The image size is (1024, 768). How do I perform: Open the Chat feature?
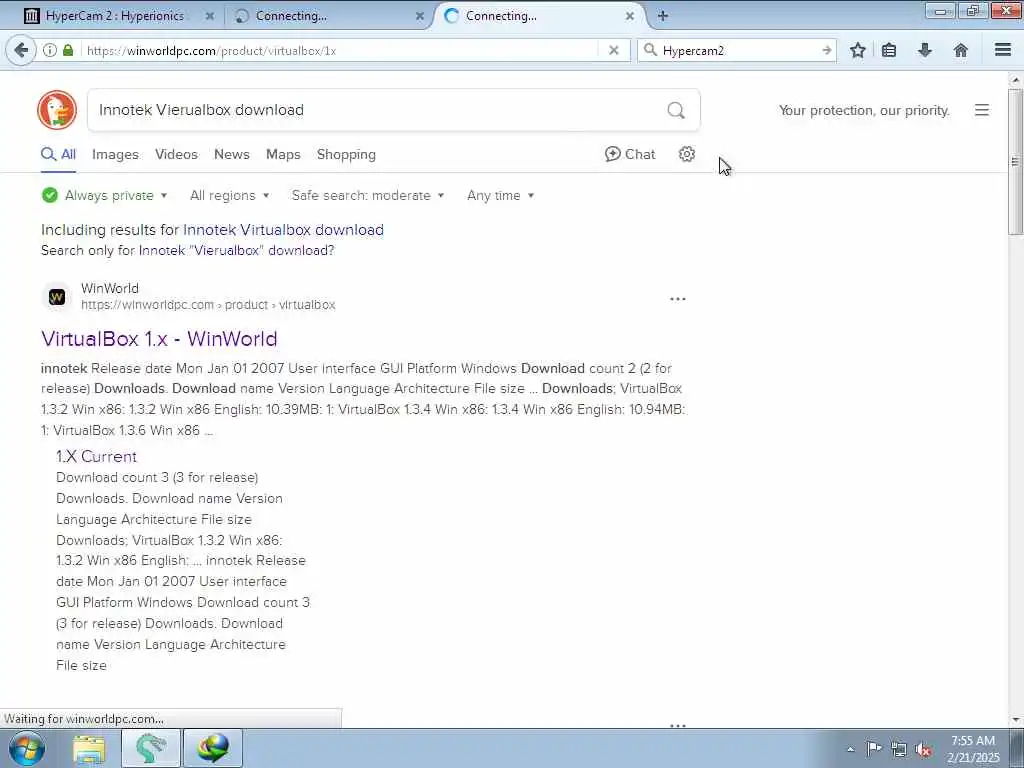(x=630, y=154)
